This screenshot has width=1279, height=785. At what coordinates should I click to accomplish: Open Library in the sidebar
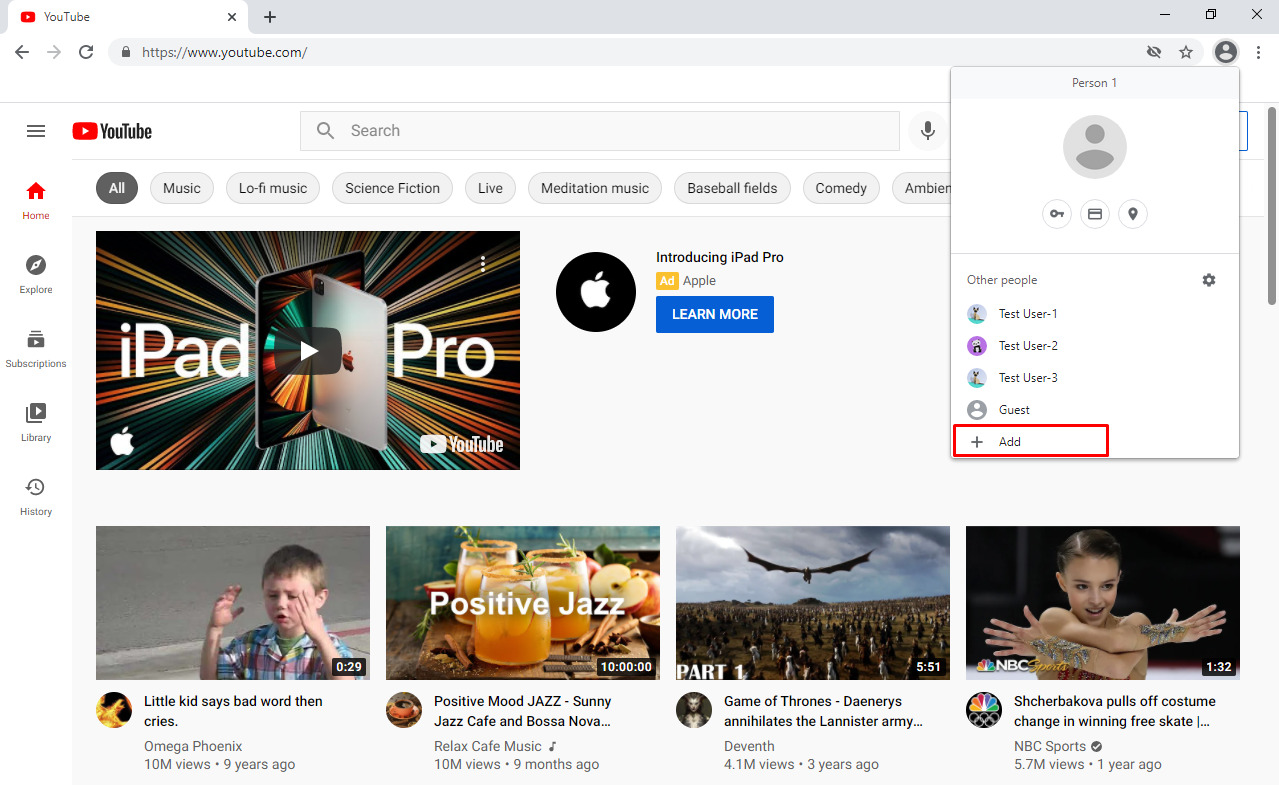pyautogui.click(x=36, y=422)
